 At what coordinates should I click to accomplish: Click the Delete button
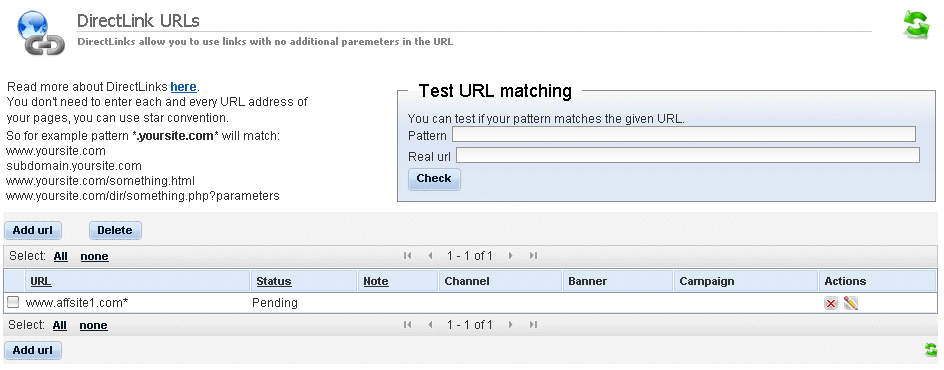click(115, 230)
